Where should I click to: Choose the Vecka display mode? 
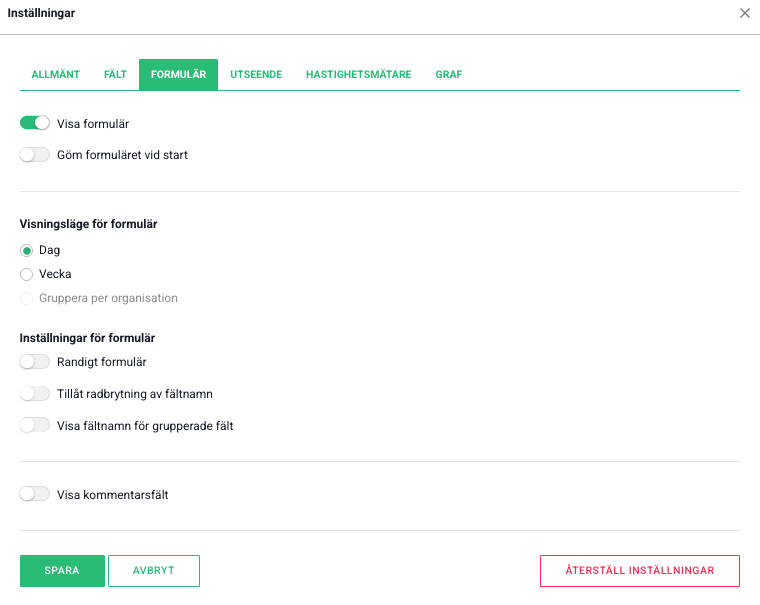(27, 274)
